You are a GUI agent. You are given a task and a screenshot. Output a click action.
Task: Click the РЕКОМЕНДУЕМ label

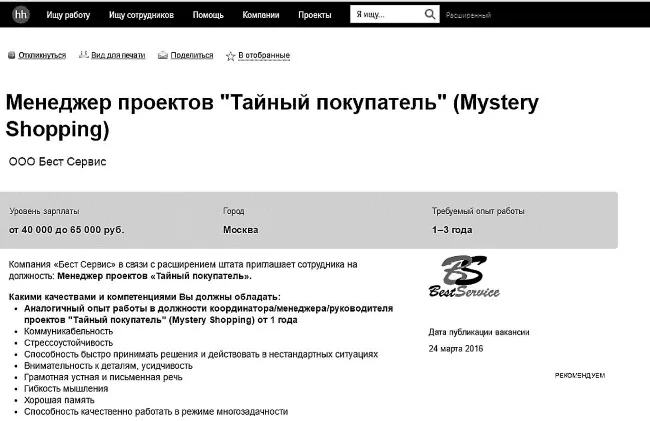(580, 375)
